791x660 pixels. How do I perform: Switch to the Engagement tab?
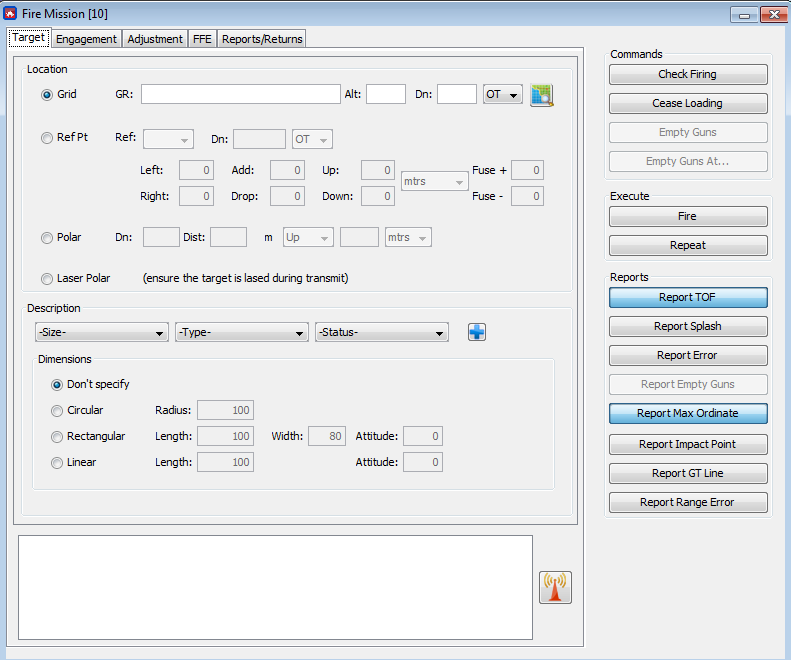[x=86, y=39]
